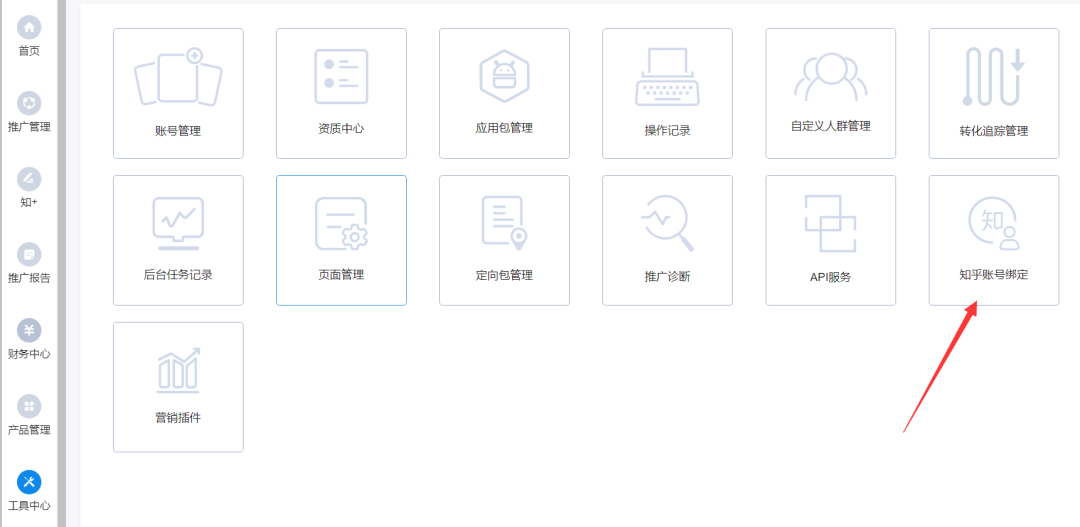The height and width of the screenshot is (527, 1080).
Task: Click the 资质中心 card label
Action: tap(341, 129)
